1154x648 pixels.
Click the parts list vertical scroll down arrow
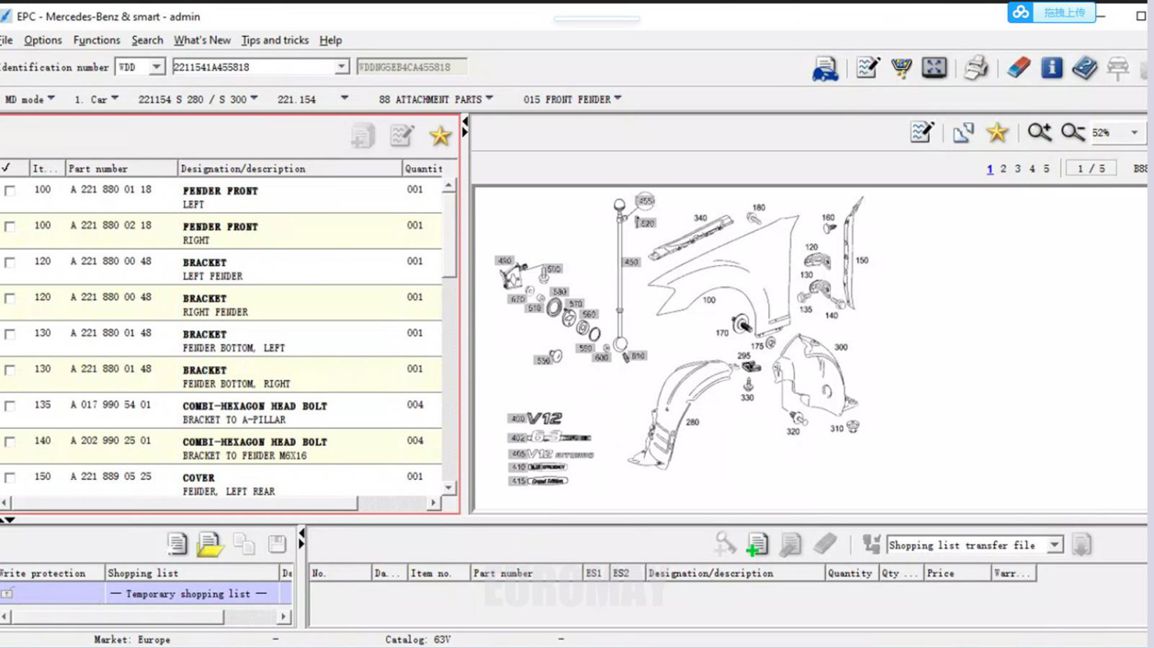point(448,487)
